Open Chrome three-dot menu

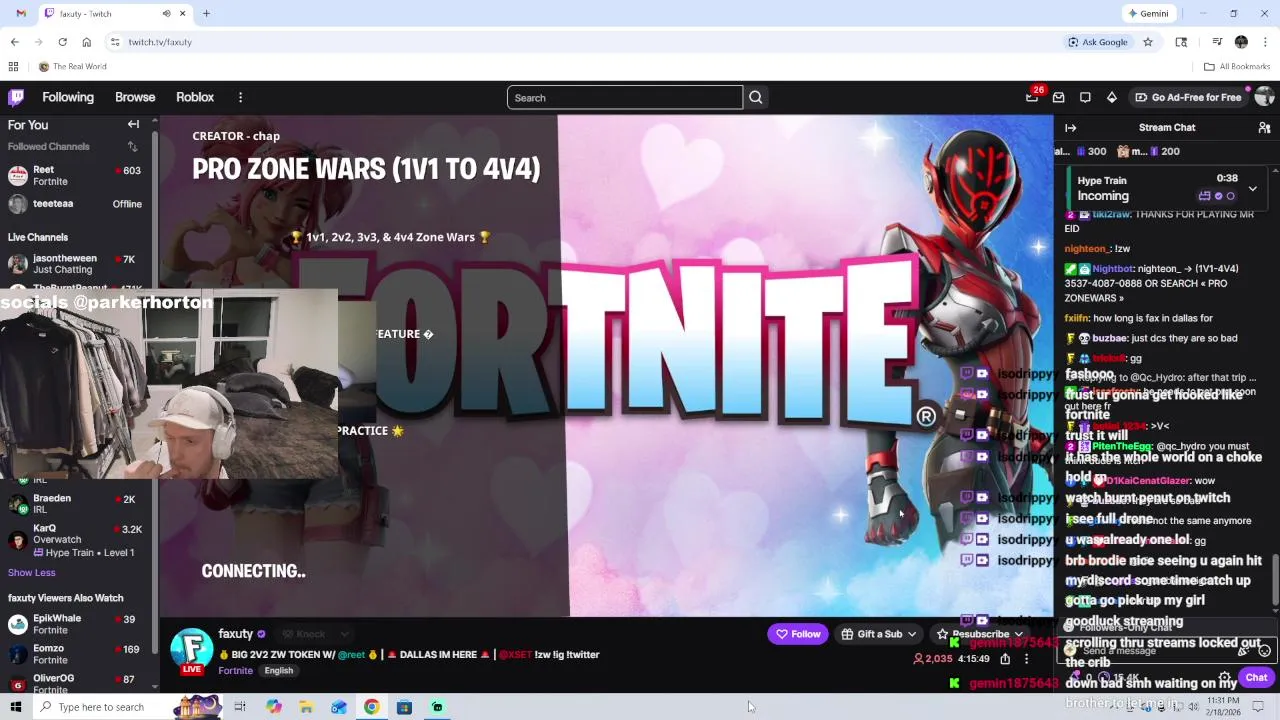[x=1265, y=42]
